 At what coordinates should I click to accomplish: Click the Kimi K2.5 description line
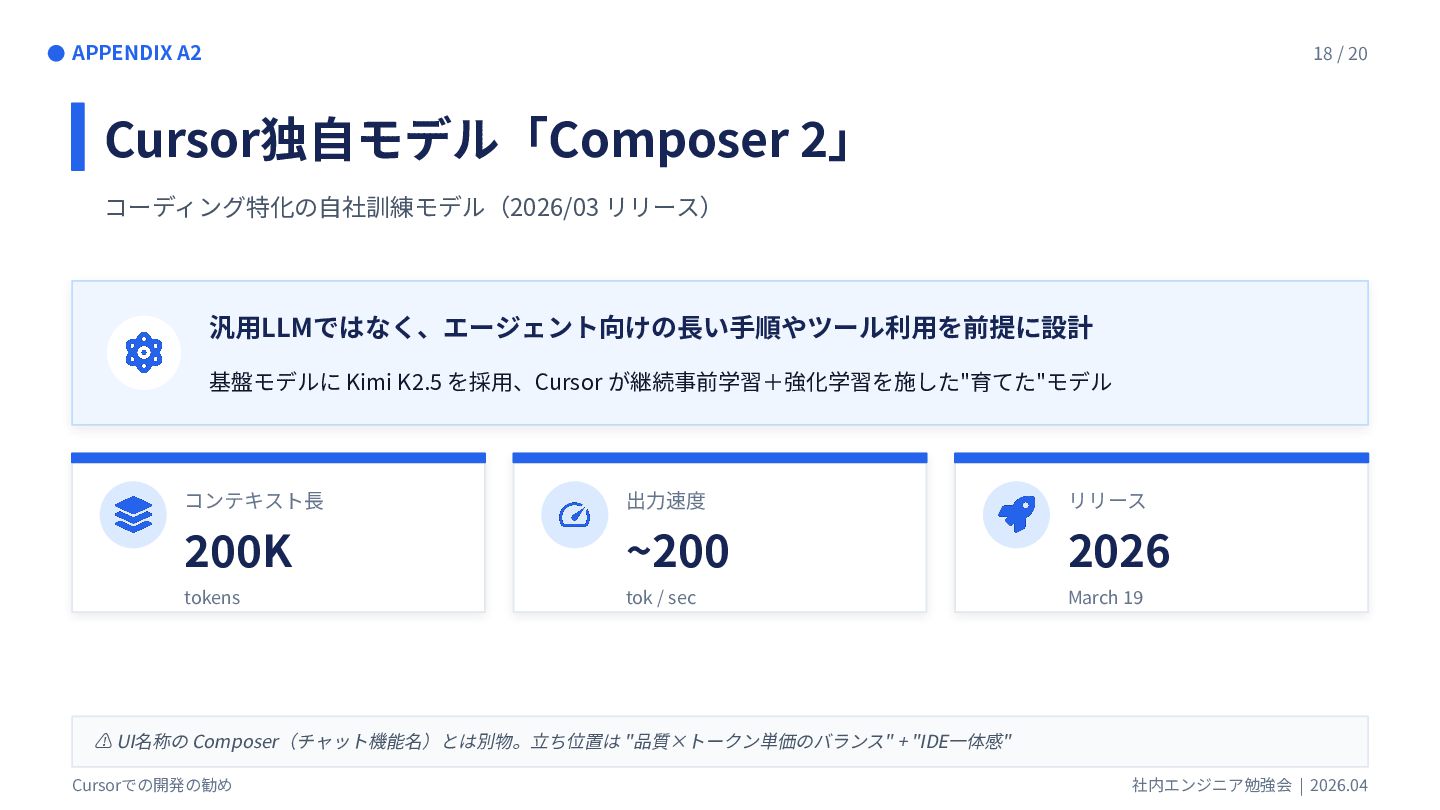[x=660, y=381]
